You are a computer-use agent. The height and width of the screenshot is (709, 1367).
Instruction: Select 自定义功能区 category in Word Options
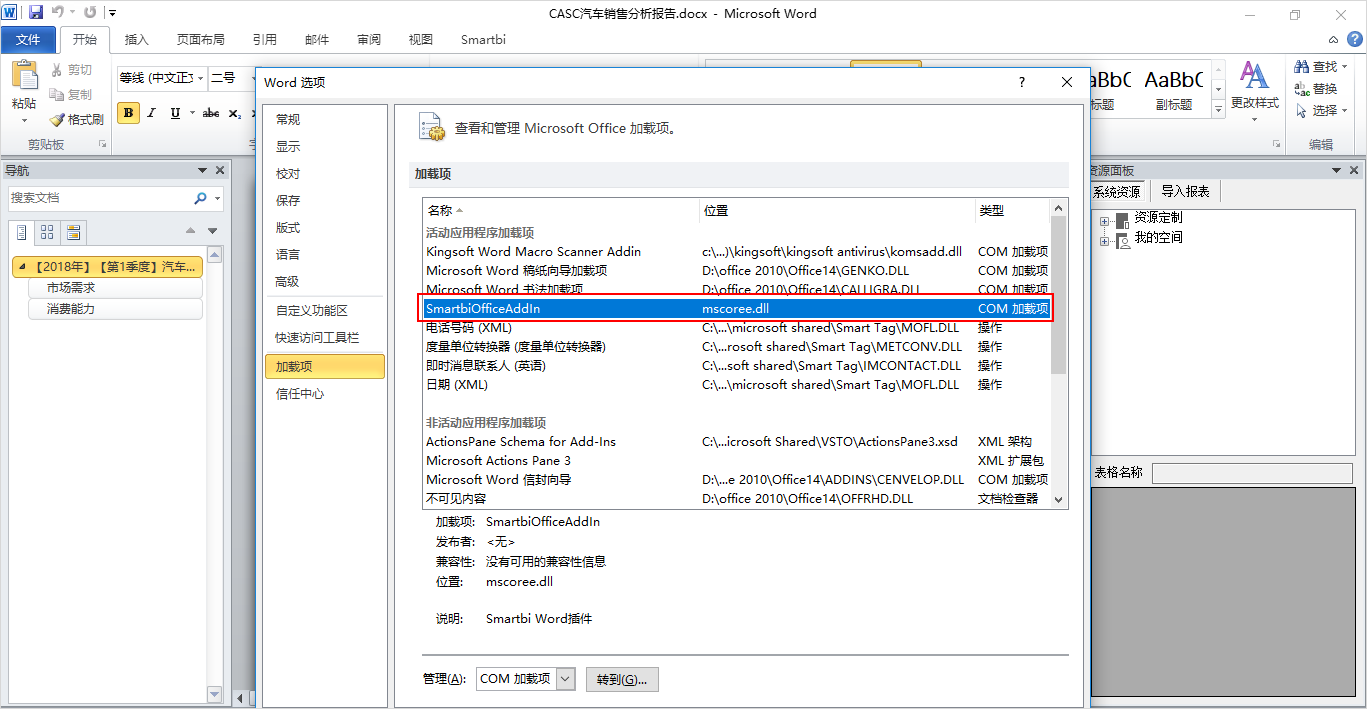(x=324, y=311)
